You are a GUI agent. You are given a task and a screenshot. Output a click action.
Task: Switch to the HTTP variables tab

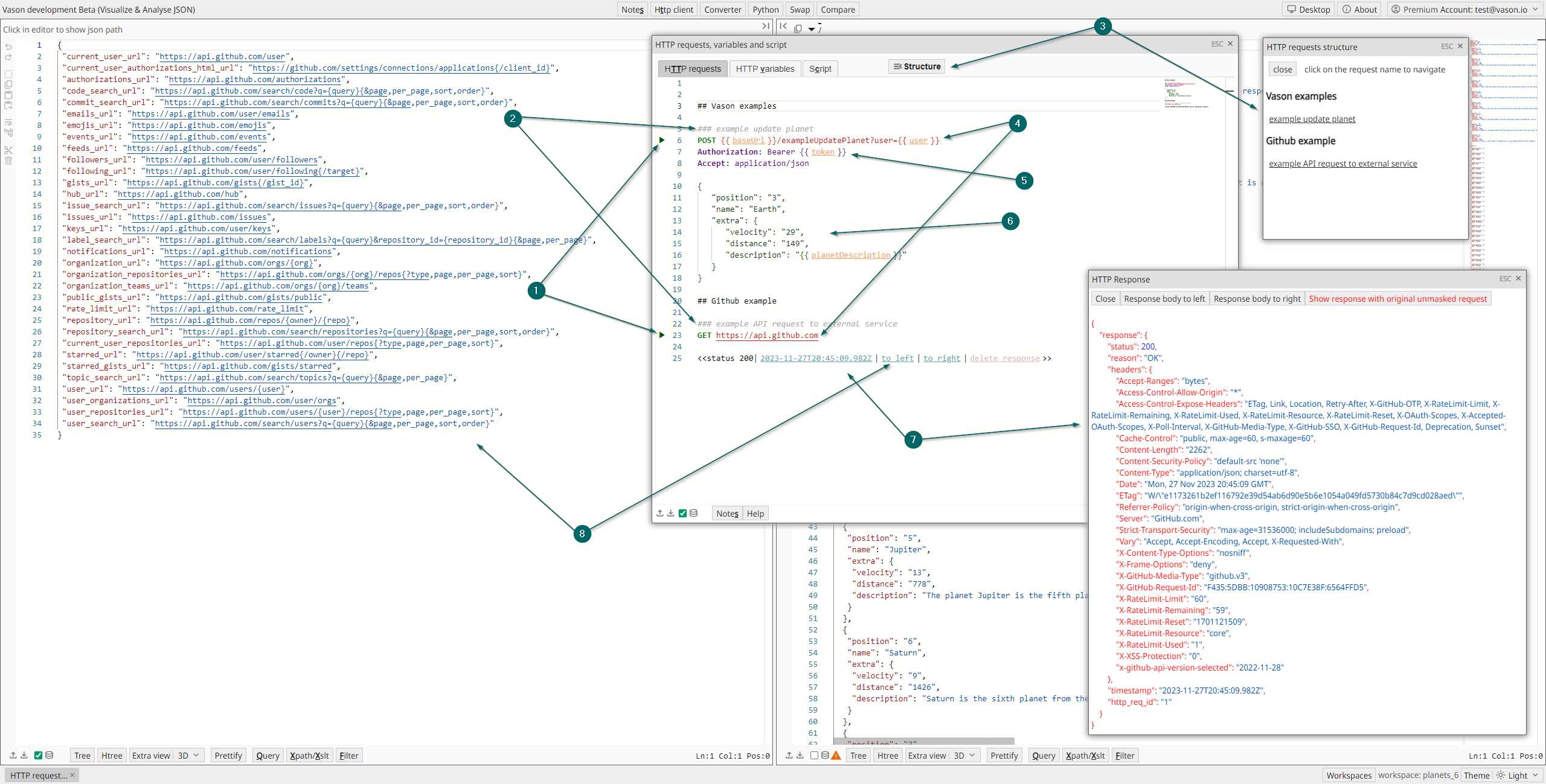click(765, 69)
